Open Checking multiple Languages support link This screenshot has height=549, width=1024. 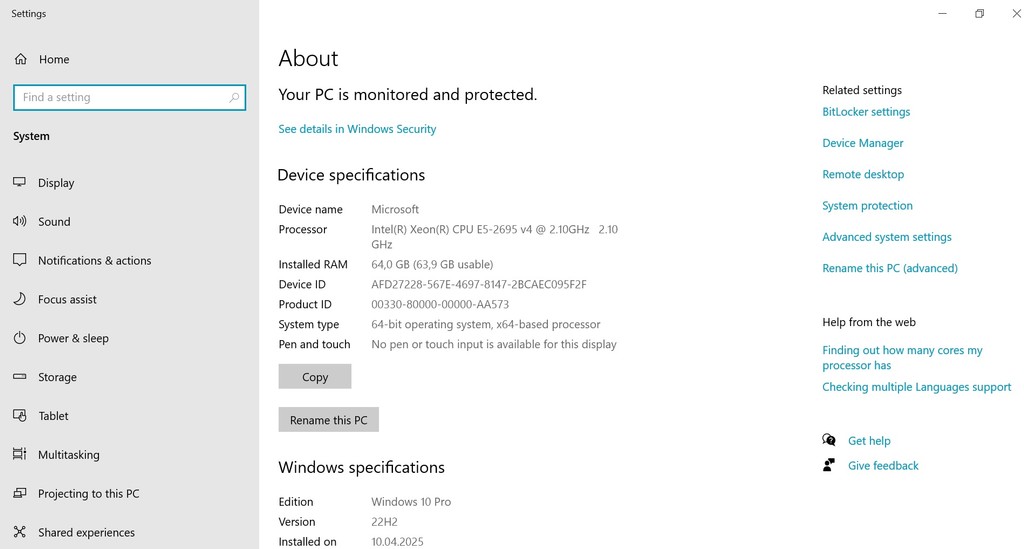pyautogui.click(x=917, y=387)
